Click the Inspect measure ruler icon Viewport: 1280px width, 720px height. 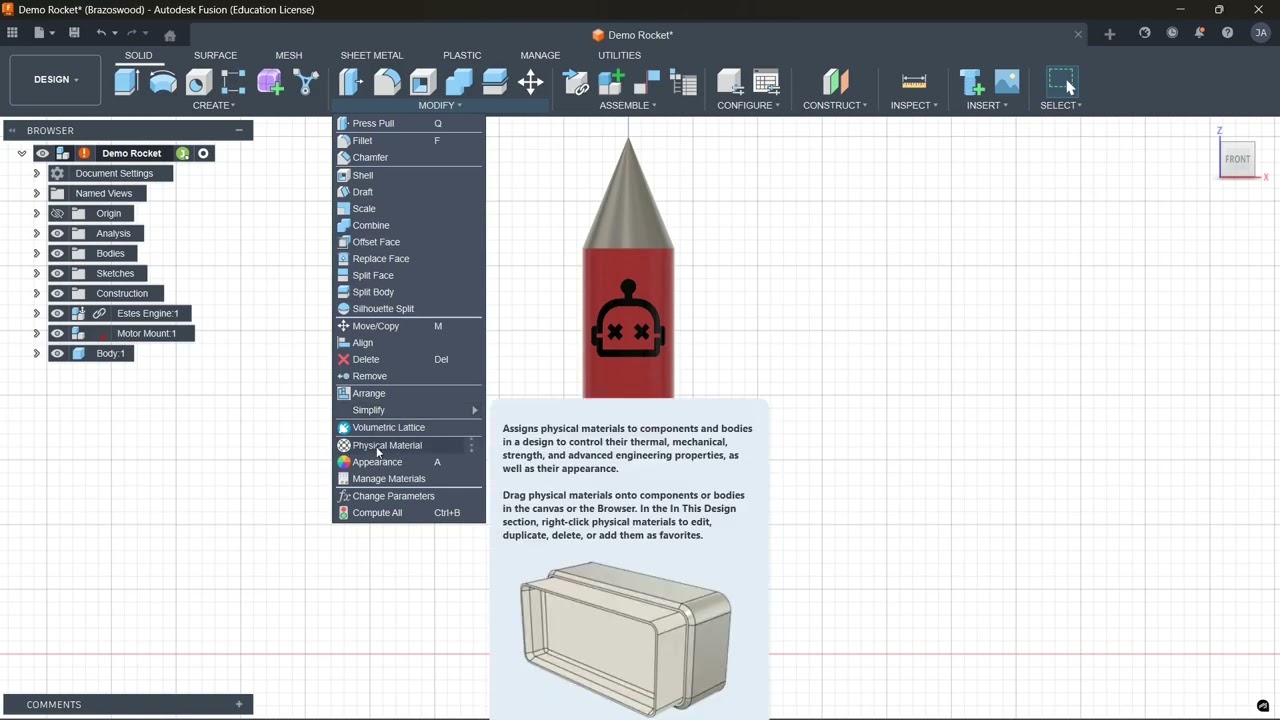pyautogui.click(x=914, y=82)
